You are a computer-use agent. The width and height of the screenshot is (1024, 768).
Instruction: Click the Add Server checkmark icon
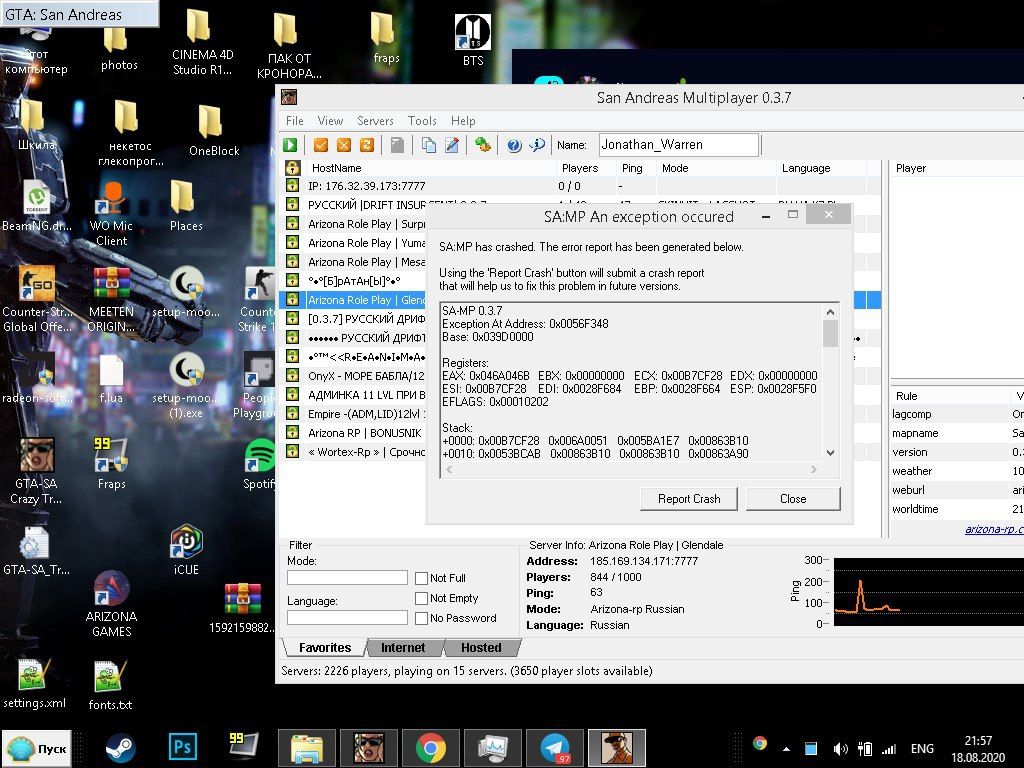pyautogui.click(x=321, y=145)
